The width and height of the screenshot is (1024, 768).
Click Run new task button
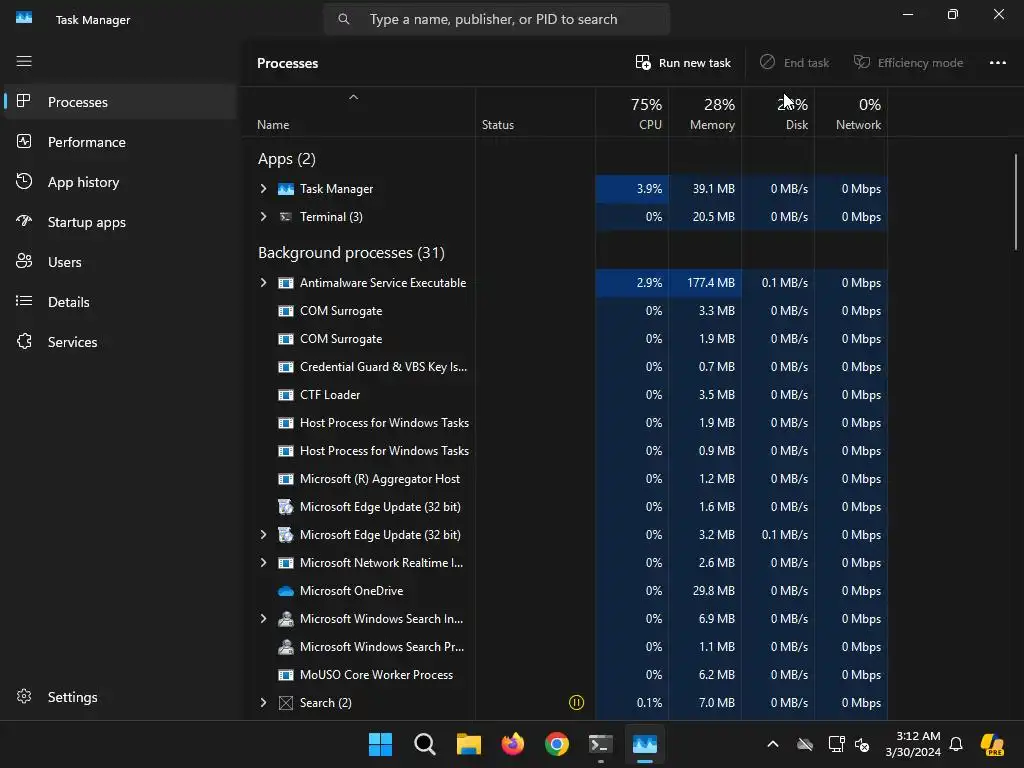click(x=683, y=63)
